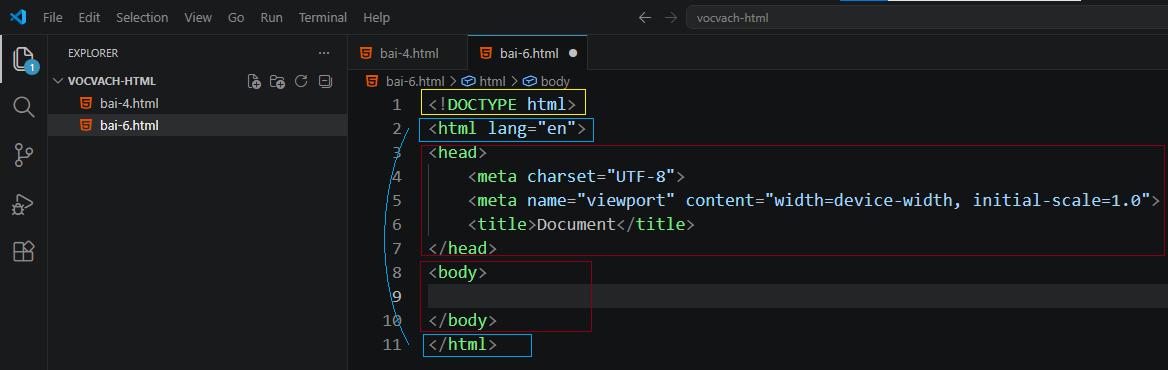Click the EXPLORER panel title

[x=93, y=53]
